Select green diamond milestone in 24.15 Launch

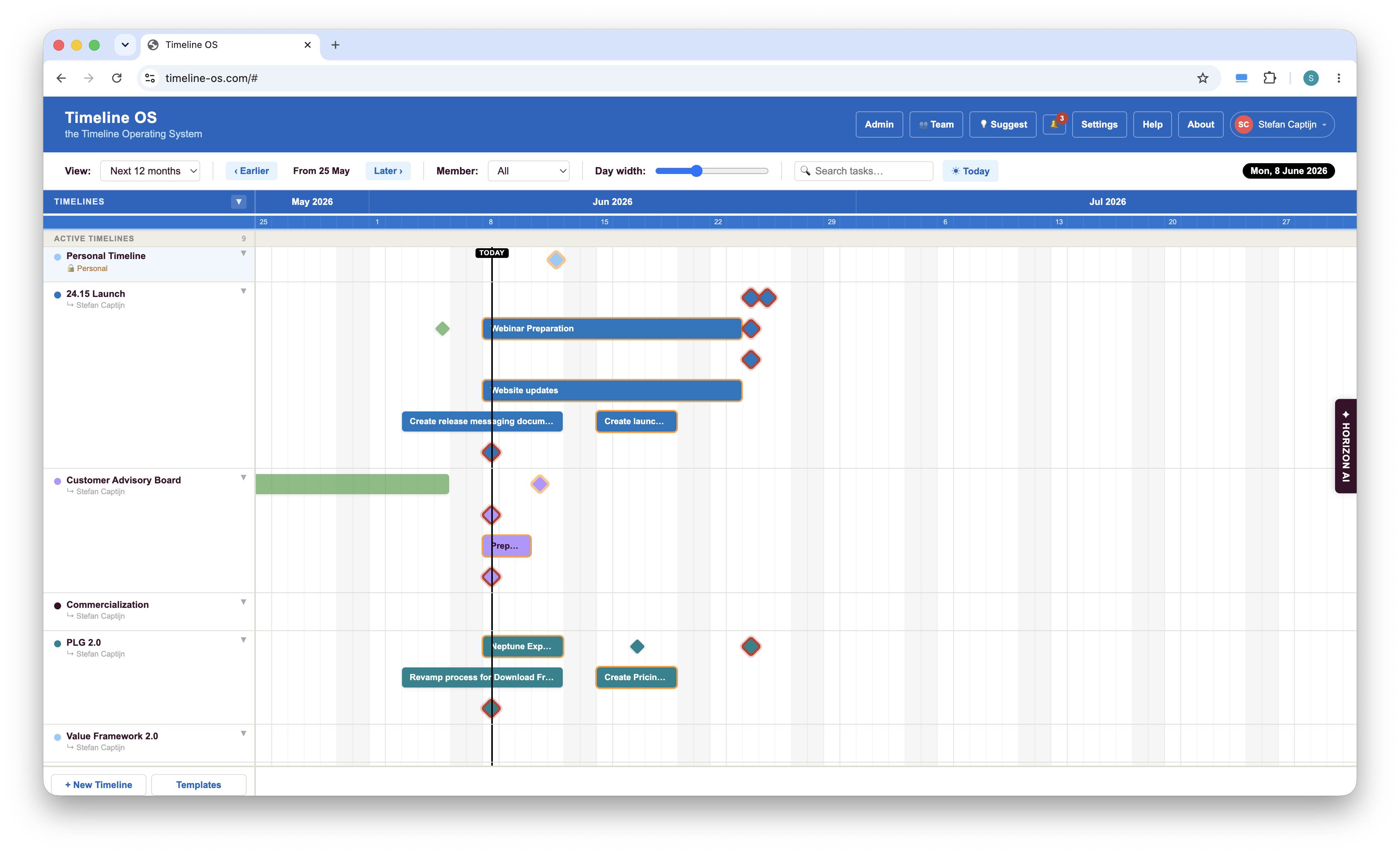pyautogui.click(x=442, y=328)
